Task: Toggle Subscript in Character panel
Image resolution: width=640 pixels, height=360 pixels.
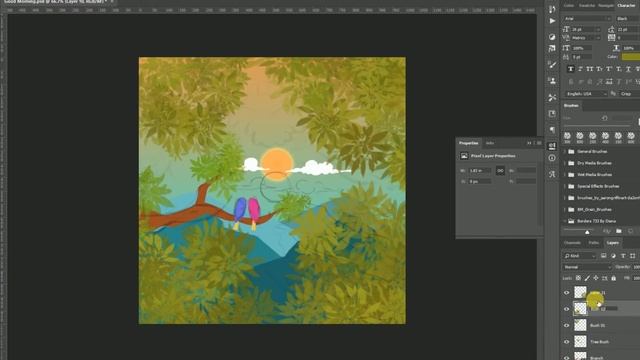Action: coord(618,69)
